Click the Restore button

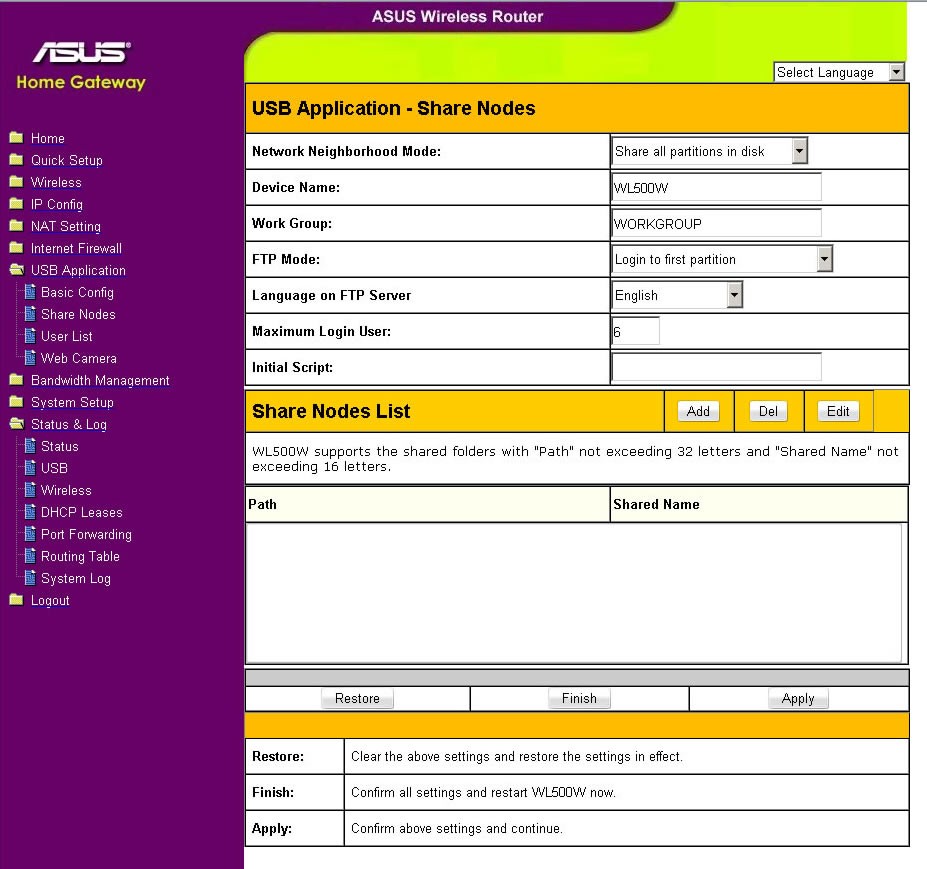point(357,698)
